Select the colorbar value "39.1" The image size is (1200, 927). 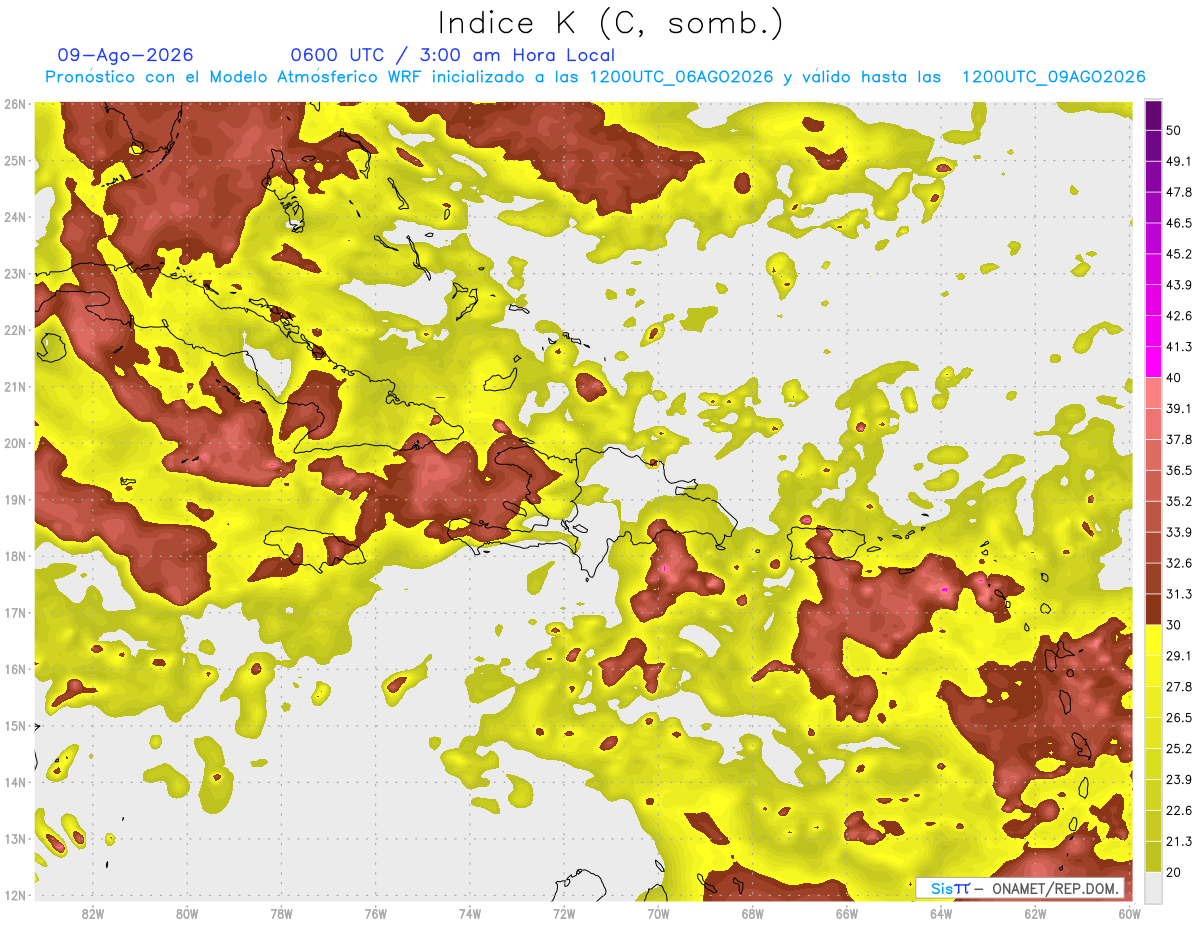tap(1180, 408)
